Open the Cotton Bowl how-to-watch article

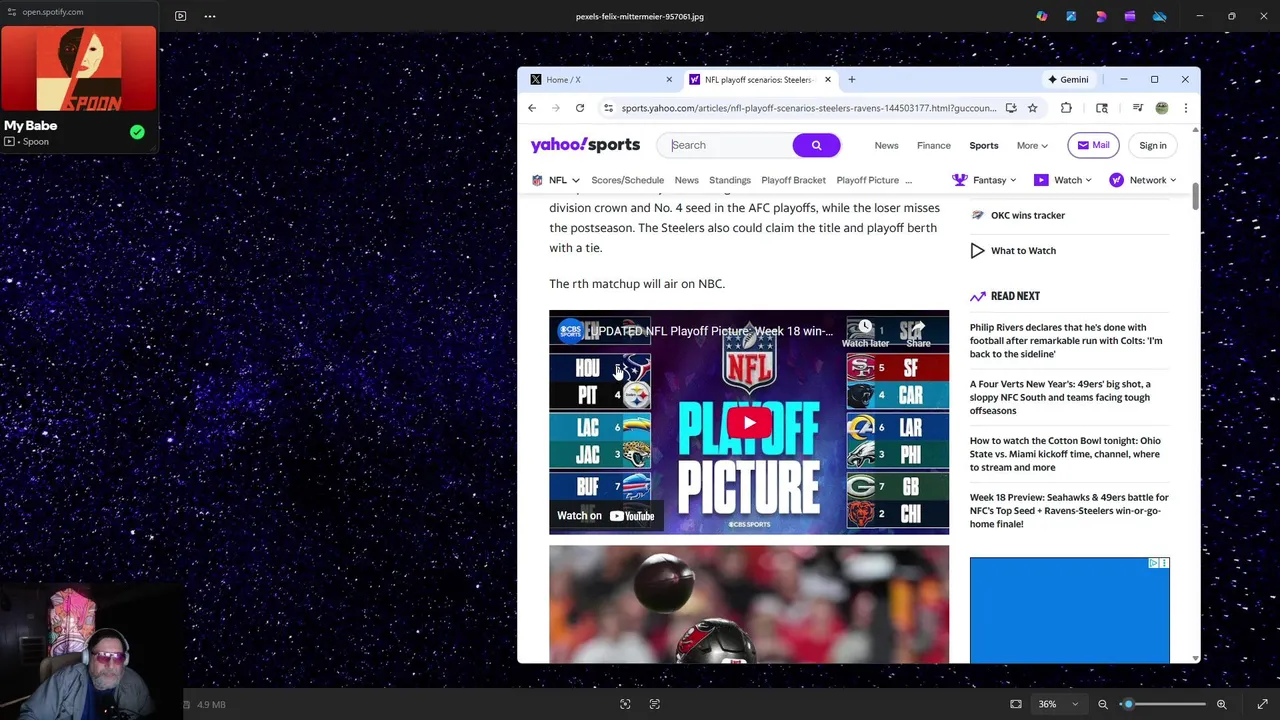coord(1065,454)
